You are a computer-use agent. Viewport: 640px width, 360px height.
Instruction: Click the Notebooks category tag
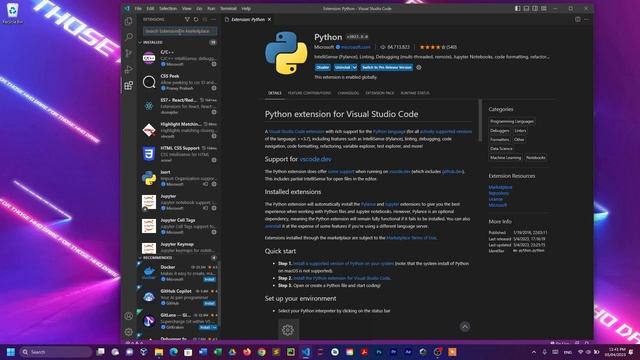tap(536, 158)
